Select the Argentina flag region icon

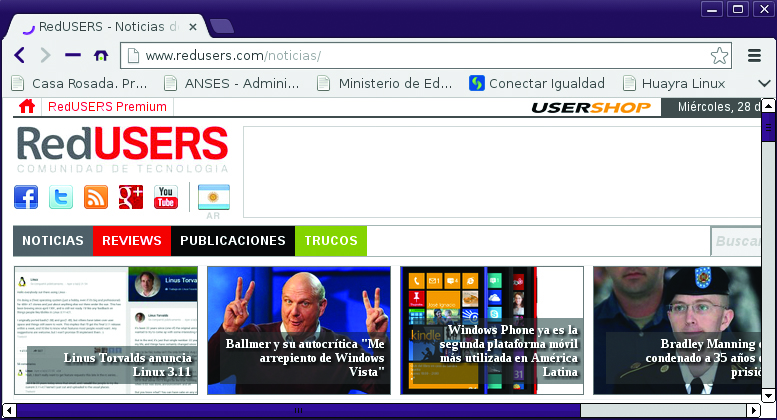click(214, 197)
